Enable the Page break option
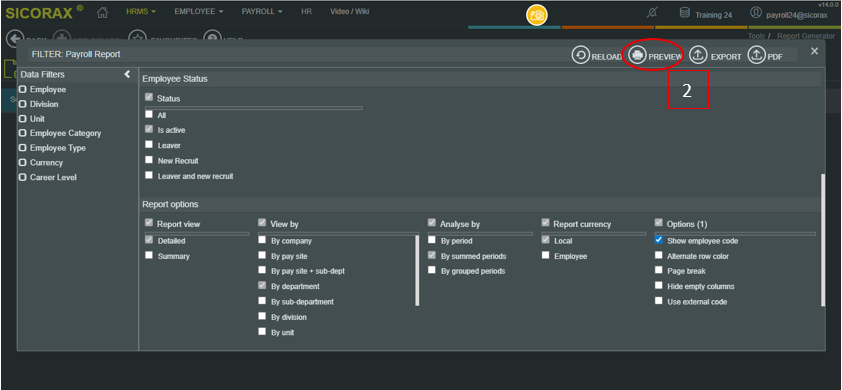 click(658, 270)
